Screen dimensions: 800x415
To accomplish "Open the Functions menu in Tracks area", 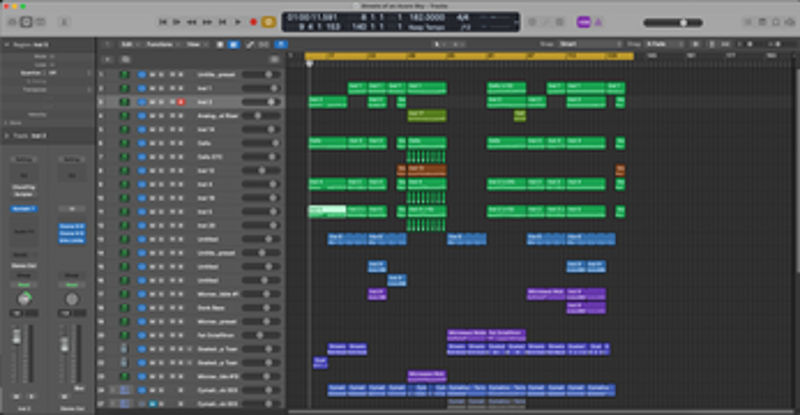I will tap(162, 44).
